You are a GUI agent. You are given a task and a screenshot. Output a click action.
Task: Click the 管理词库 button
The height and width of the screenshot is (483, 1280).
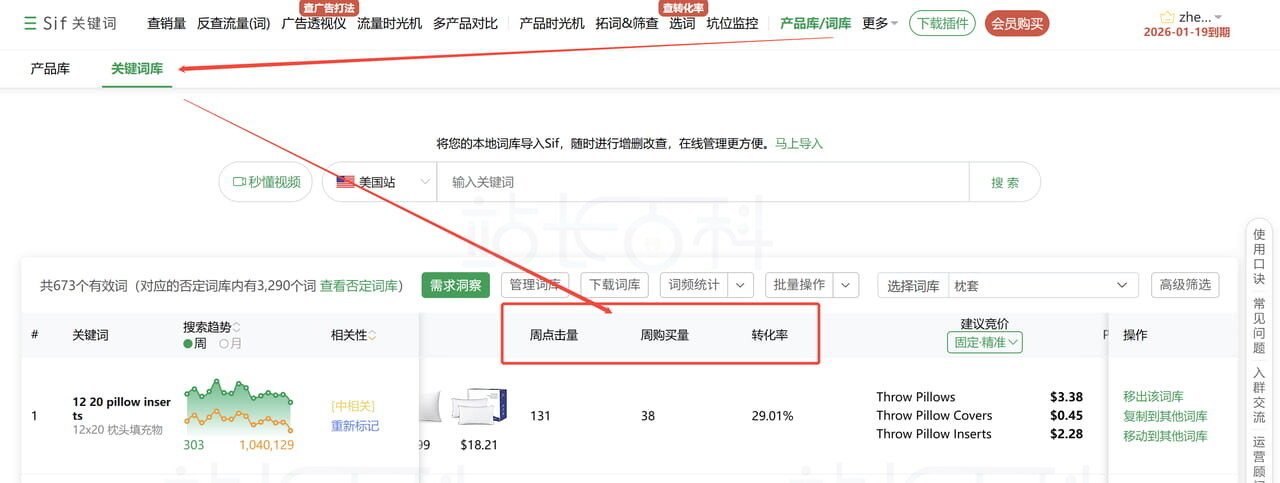(534, 285)
